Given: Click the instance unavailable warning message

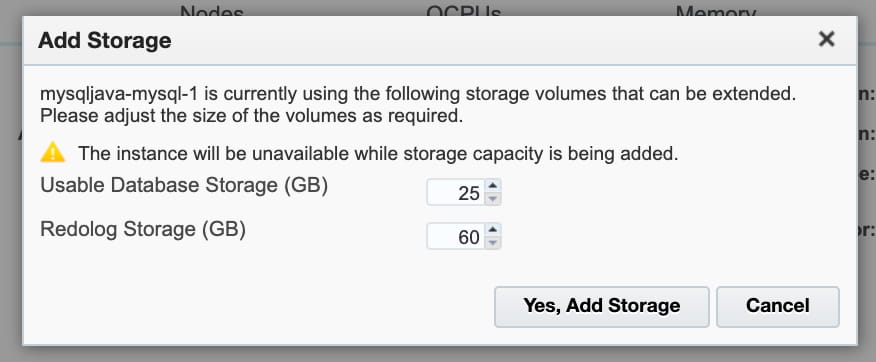Looking at the screenshot, I should tap(378, 154).
